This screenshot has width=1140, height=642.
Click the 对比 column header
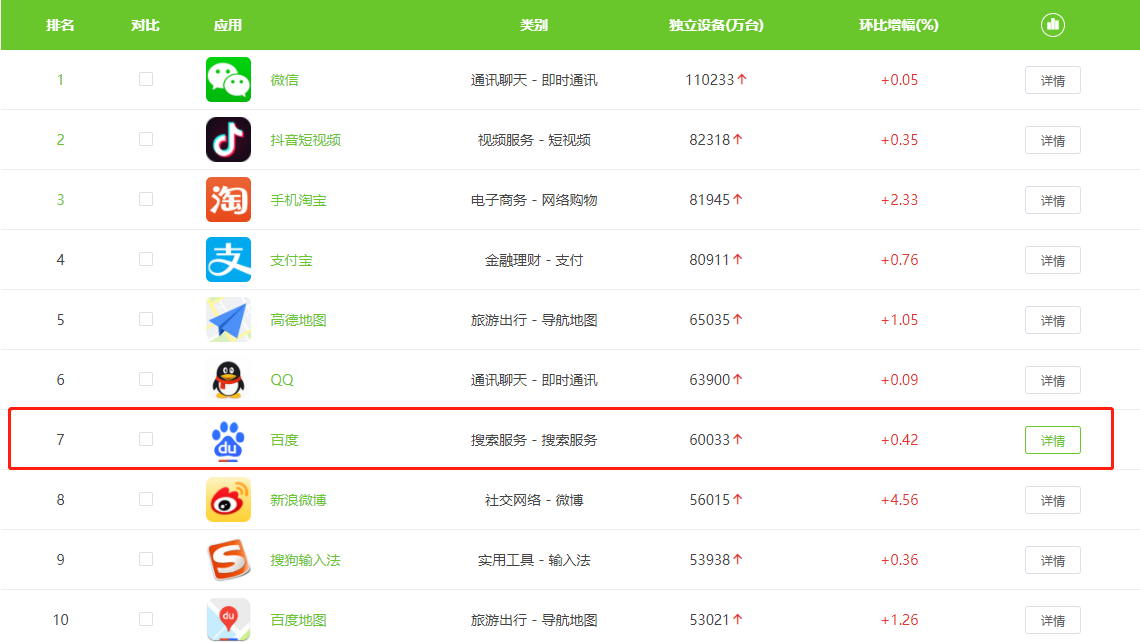(145, 25)
